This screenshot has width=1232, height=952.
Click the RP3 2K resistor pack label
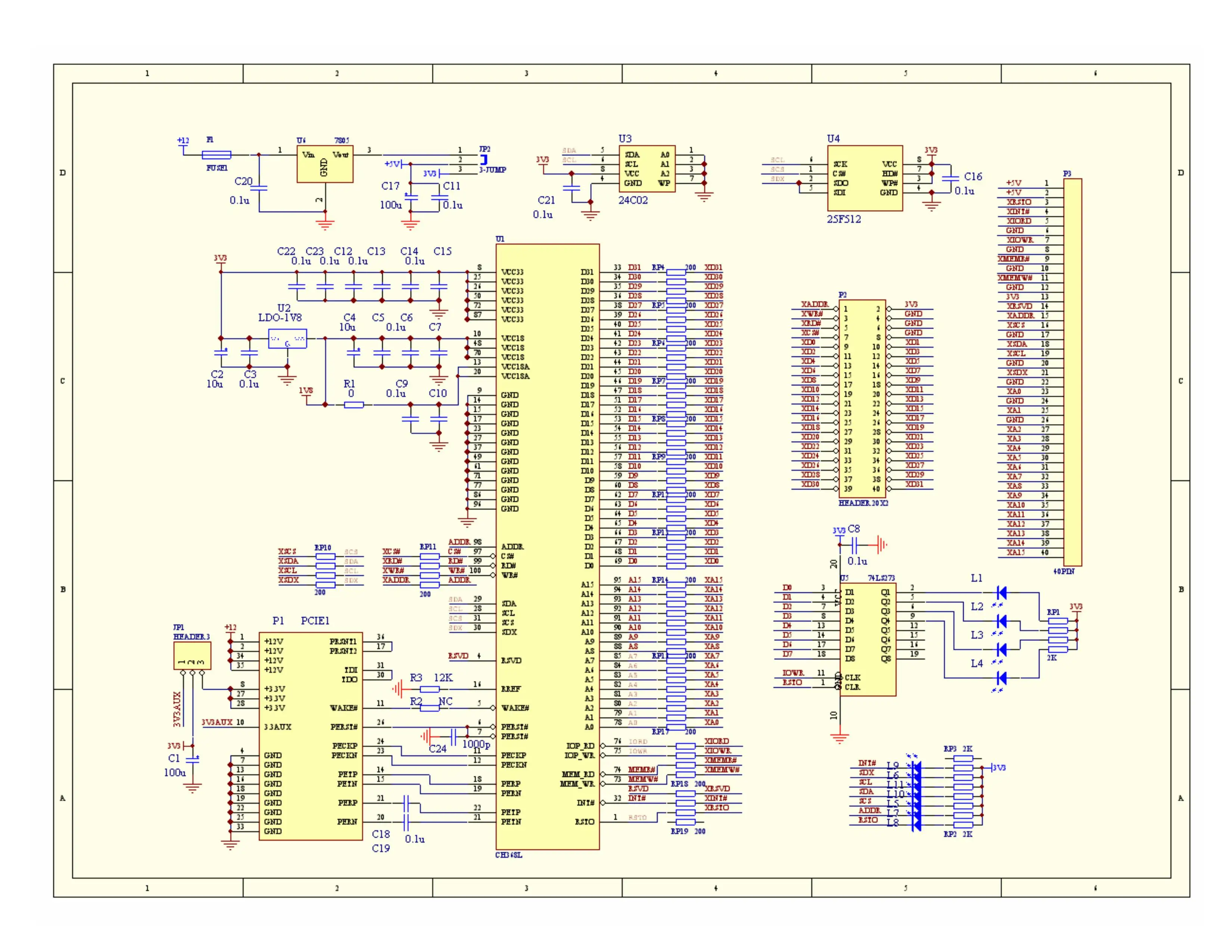(958, 749)
